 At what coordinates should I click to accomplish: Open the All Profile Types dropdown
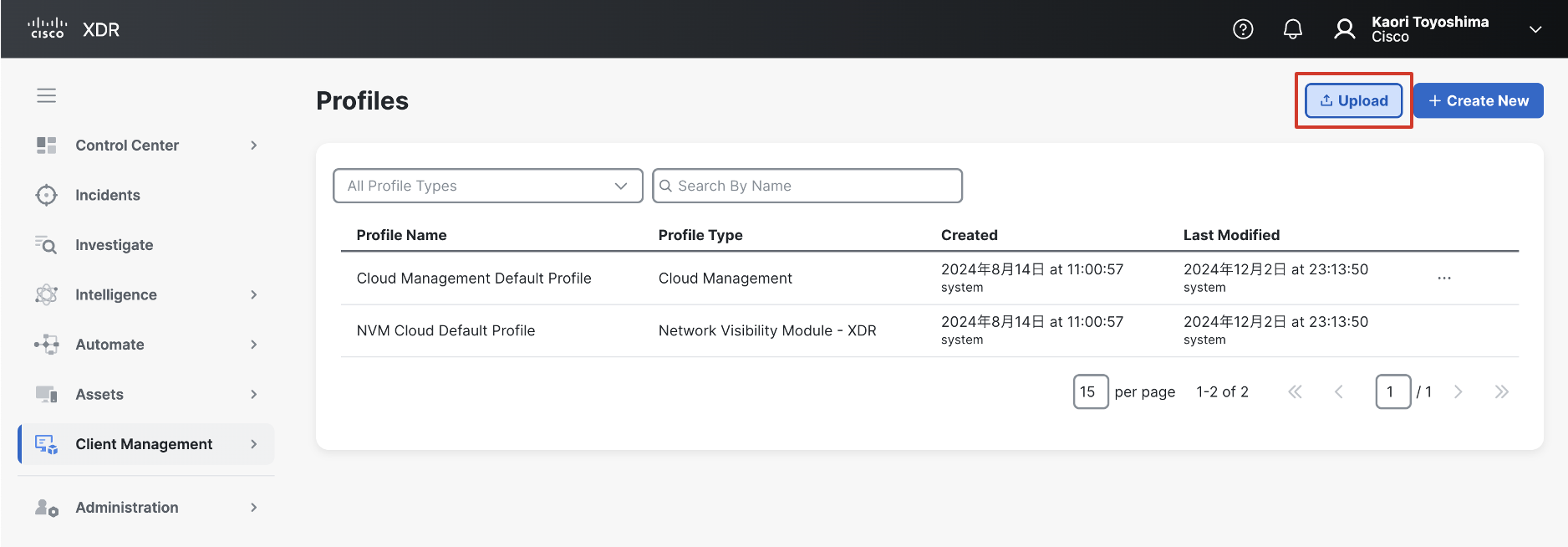488,186
